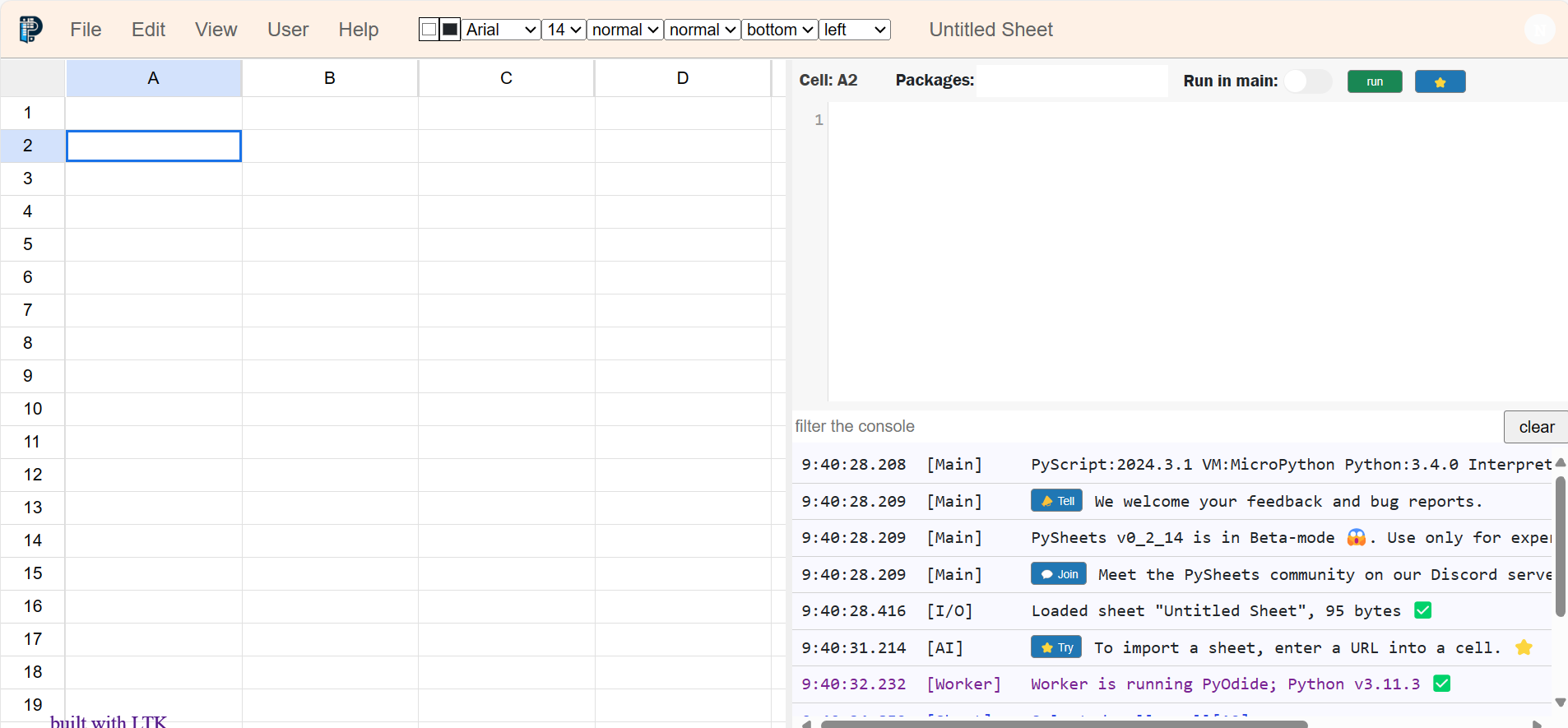Focus the filter the console input field
Viewport: 1568px width, 728px height.
(x=1144, y=427)
